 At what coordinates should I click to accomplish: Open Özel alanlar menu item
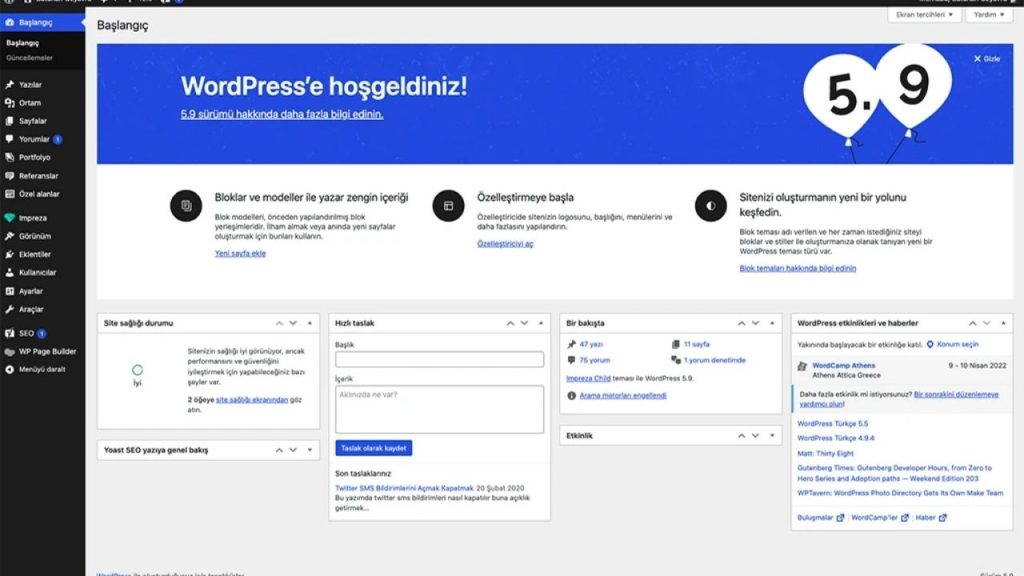39,194
